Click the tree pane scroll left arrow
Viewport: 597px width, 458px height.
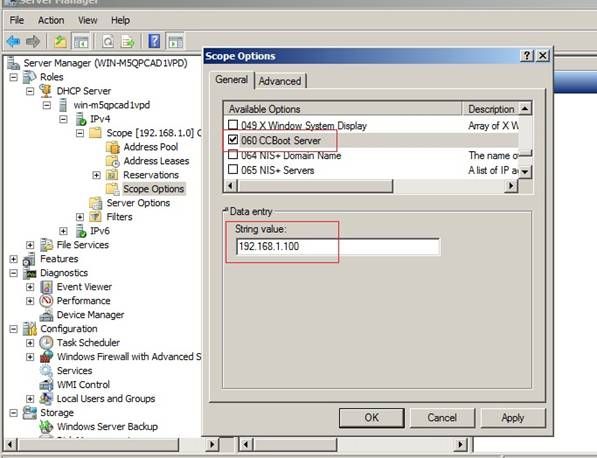coord(10,444)
